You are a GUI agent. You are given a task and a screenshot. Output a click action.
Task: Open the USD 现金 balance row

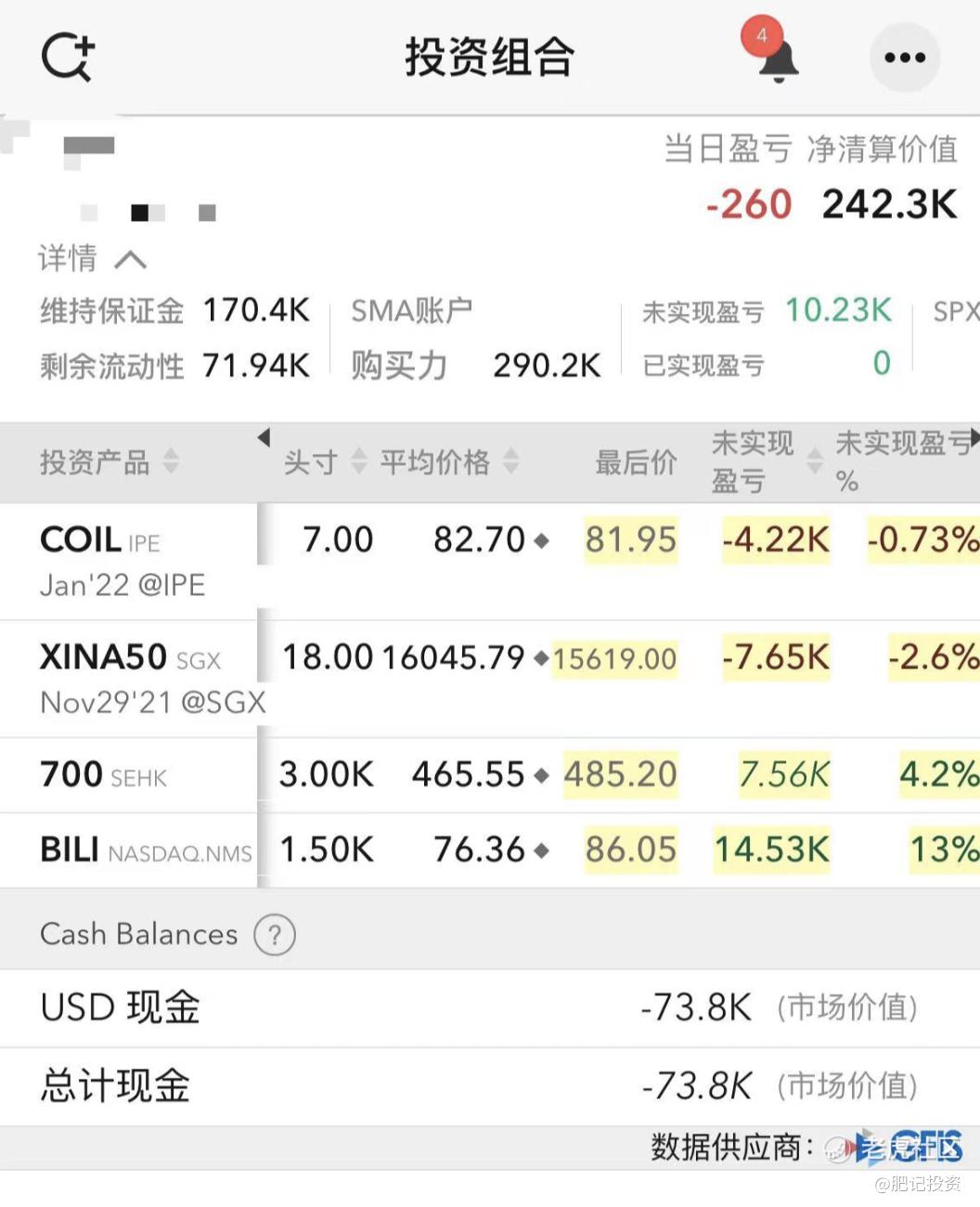click(490, 1008)
